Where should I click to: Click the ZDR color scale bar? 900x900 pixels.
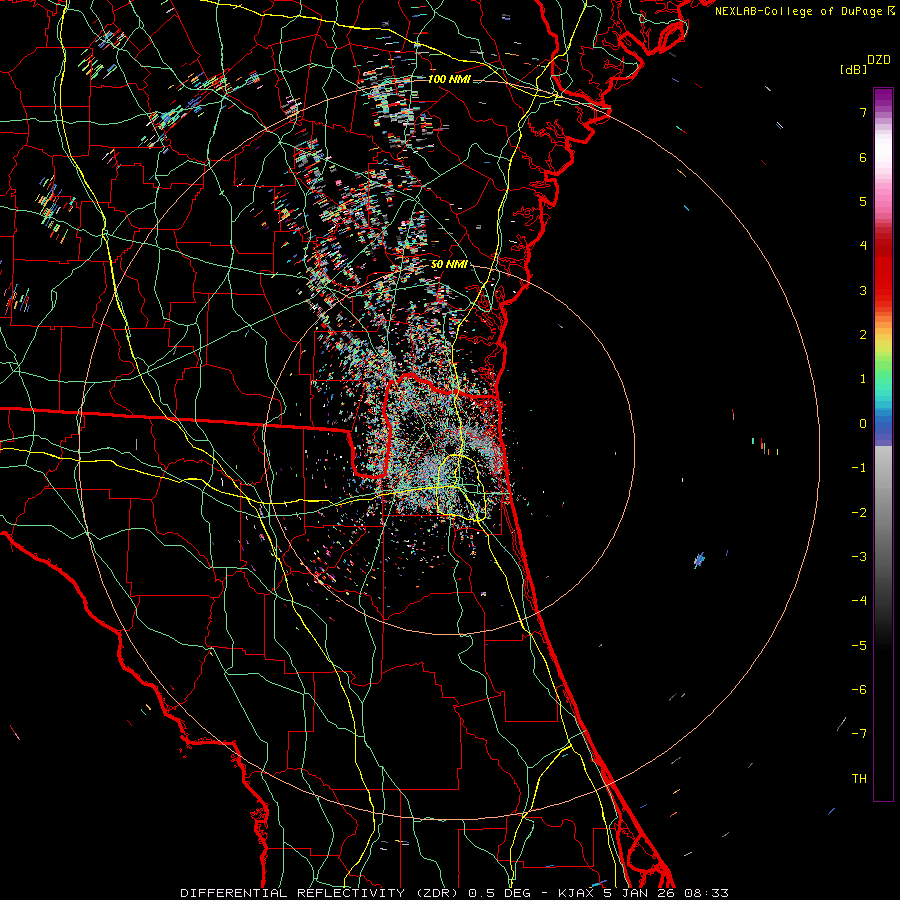click(x=883, y=444)
